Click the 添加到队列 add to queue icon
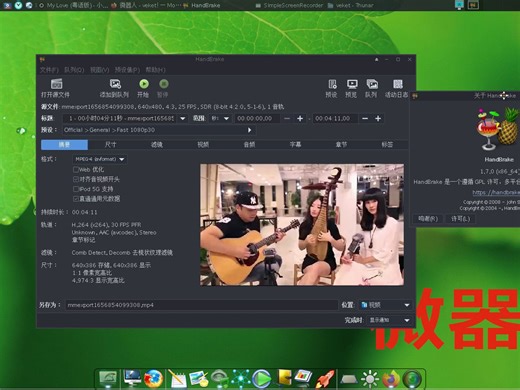520x390 pixels. [115, 84]
